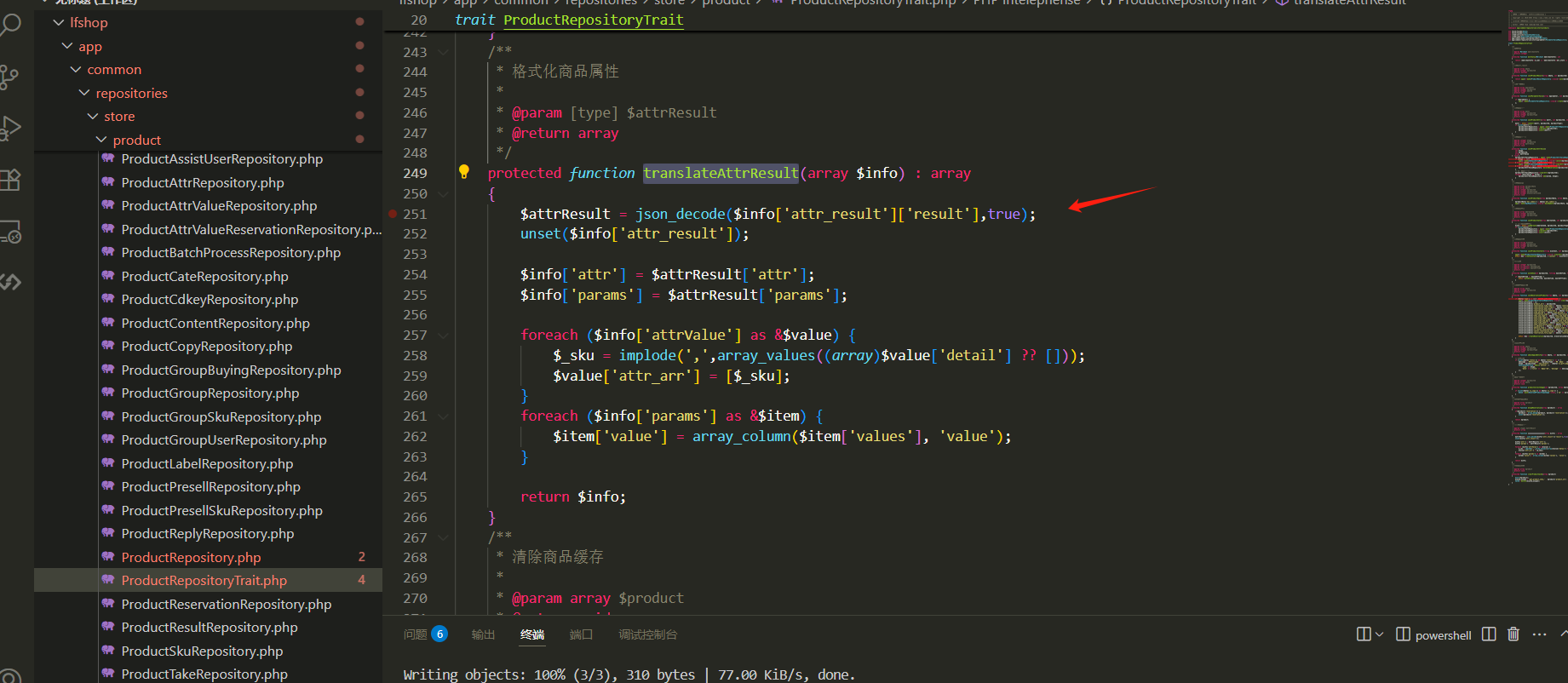This screenshot has height=683, width=1568.
Task: Open ProductAttrRepository.php
Action: tap(203, 182)
